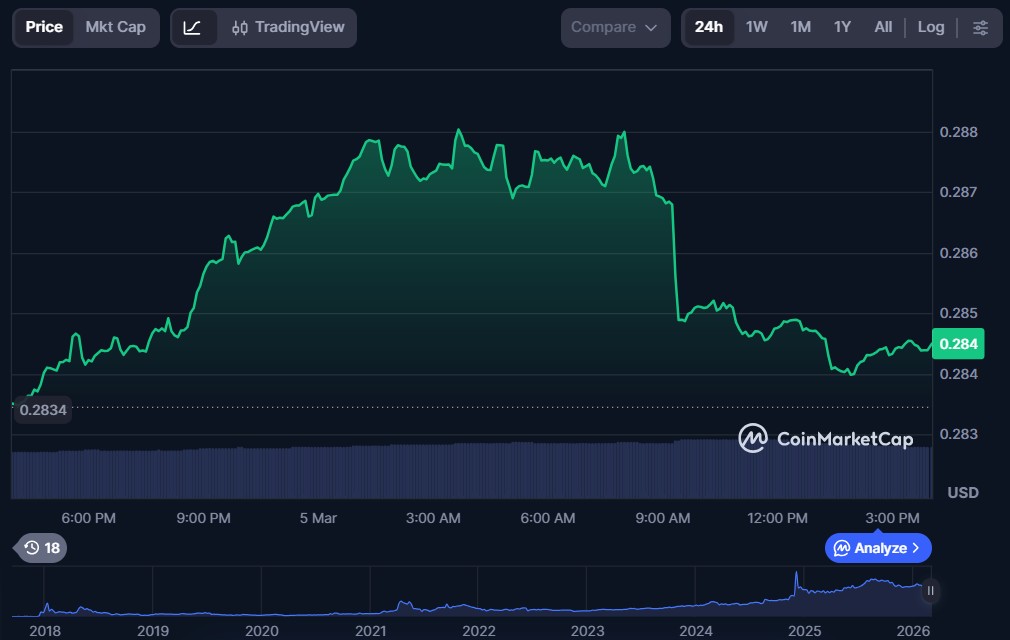The width and height of the screenshot is (1010, 640).
Task: Toggle the Mkt Cap view
Action: (x=115, y=27)
